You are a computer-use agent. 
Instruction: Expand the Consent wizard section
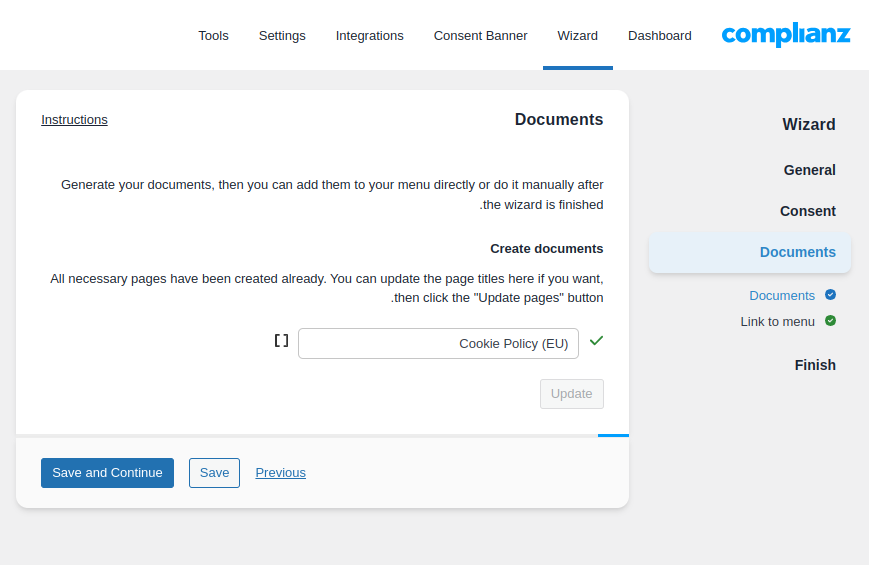tap(807, 211)
